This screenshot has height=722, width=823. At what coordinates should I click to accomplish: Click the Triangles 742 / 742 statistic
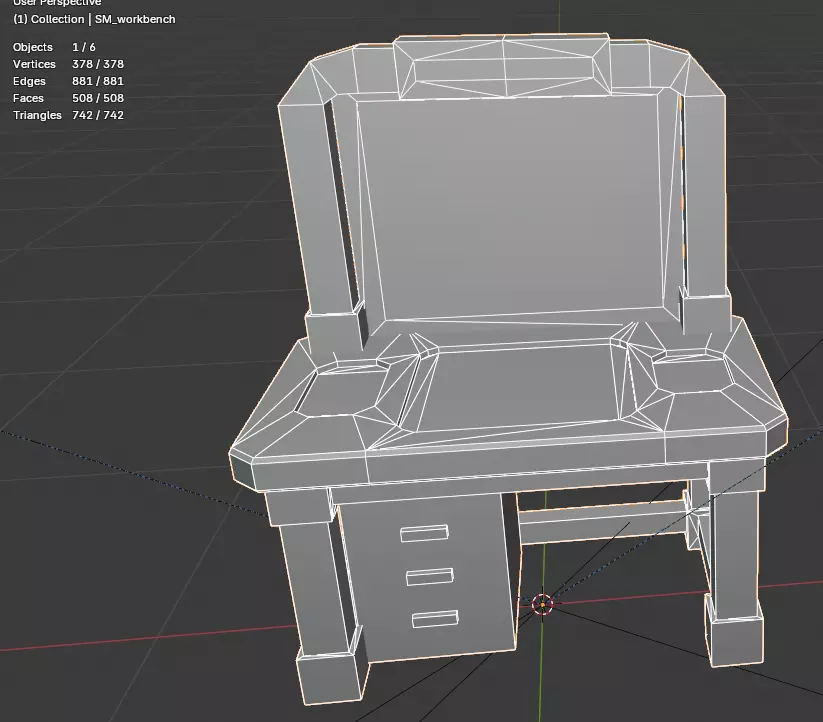click(68, 115)
